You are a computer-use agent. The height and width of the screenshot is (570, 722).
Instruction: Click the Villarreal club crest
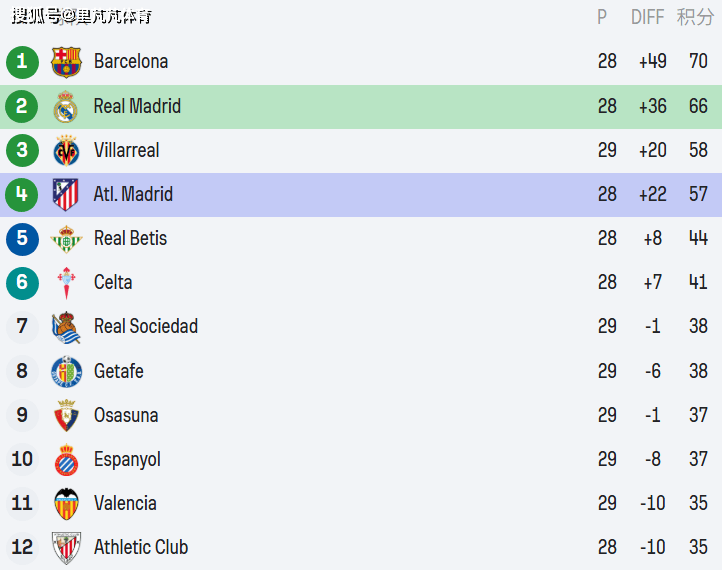click(66, 150)
